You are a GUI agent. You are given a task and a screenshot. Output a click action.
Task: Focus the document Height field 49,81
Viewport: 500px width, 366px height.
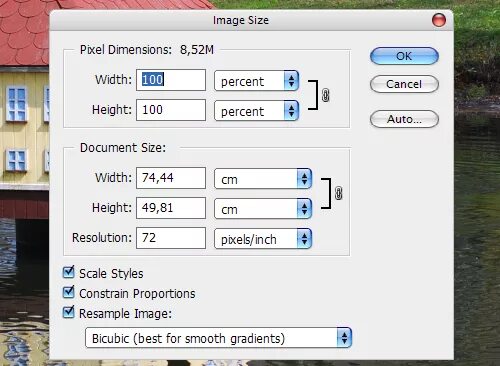(171, 208)
